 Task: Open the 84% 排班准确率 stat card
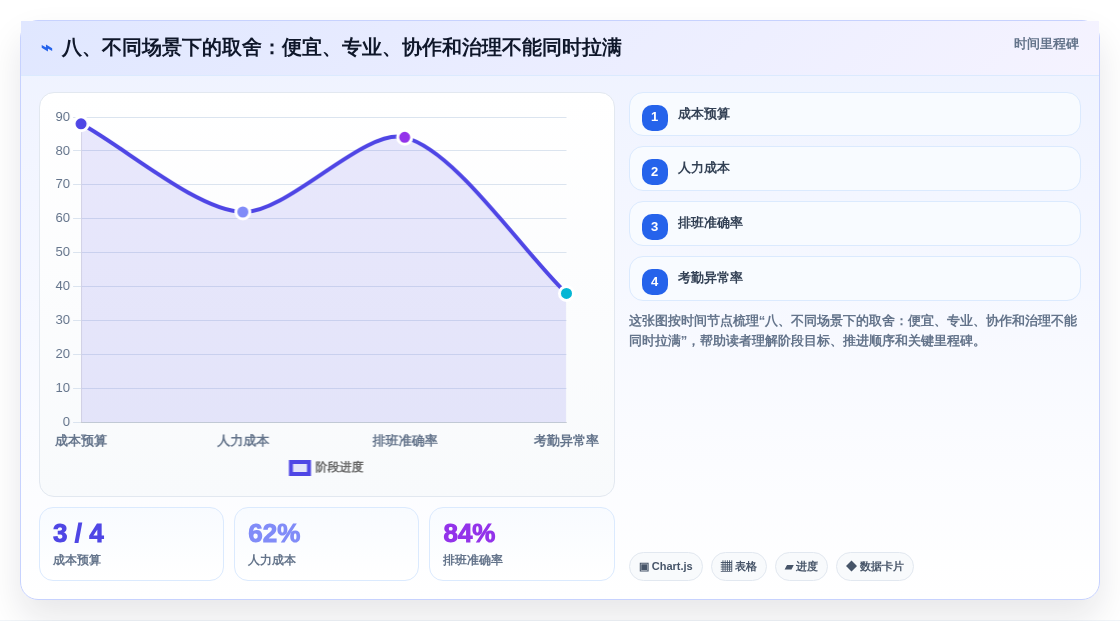click(521, 544)
